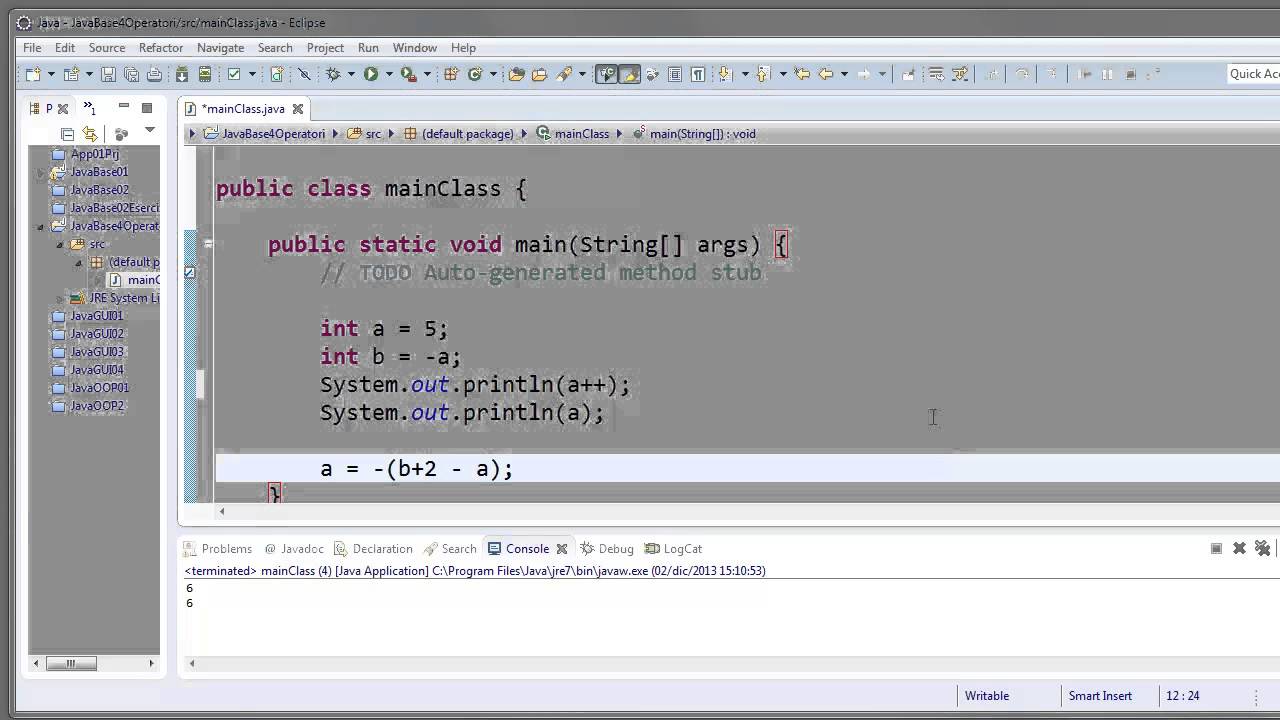This screenshot has width=1280, height=720.
Task: Maximize the Package Explorer view
Action: 147,108
